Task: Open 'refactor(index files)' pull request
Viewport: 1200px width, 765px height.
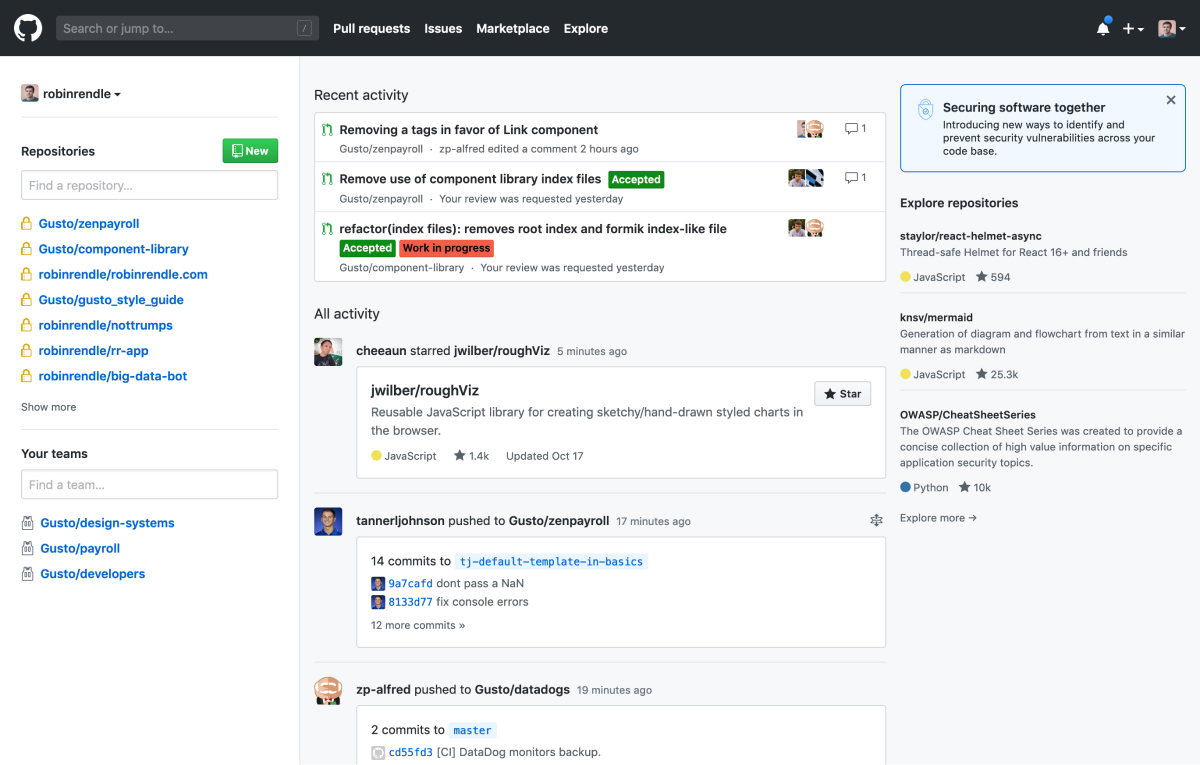Action: coord(533,229)
